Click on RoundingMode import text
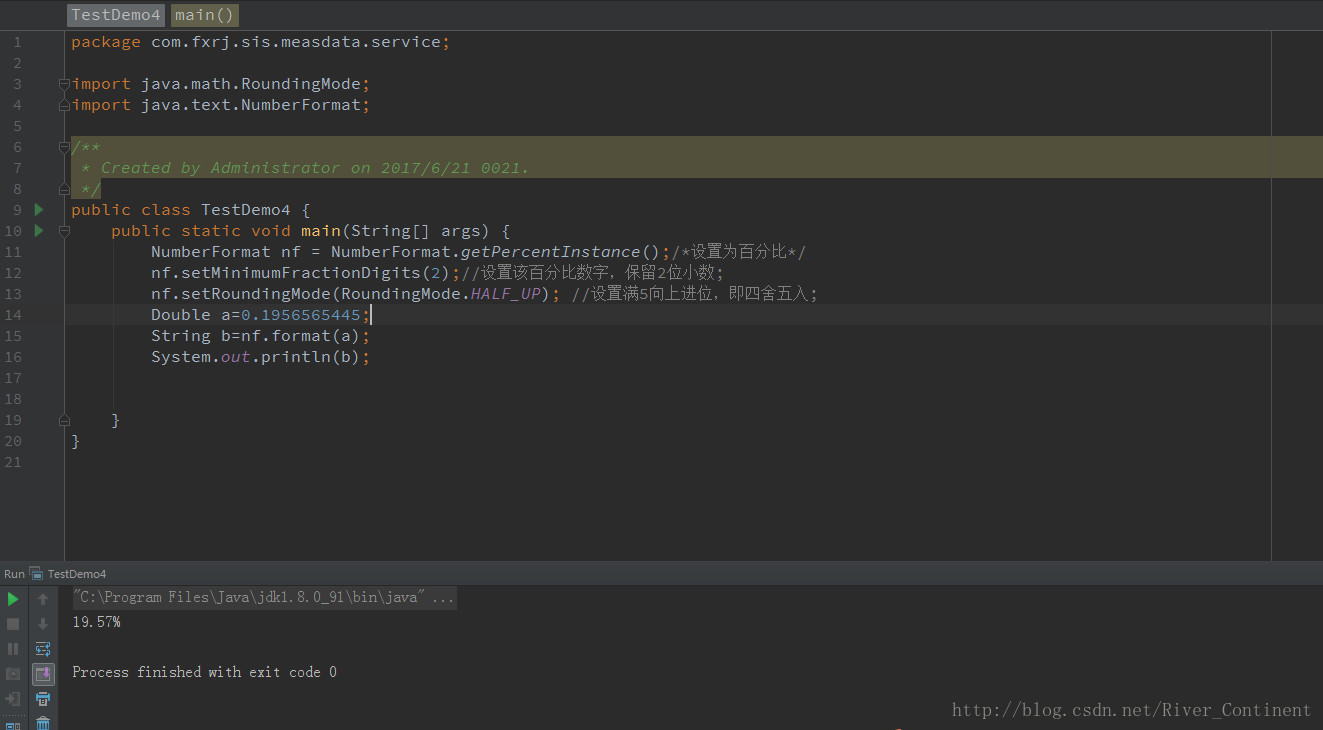This screenshot has width=1323, height=730. 300,84
